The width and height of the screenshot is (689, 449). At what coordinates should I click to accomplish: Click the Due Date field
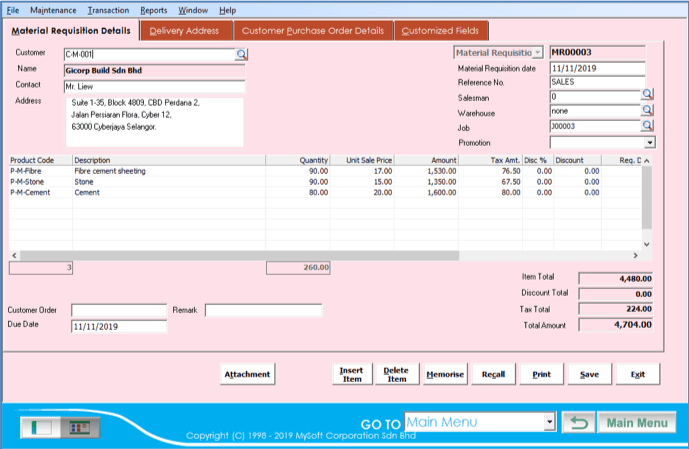tap(119, 326)
